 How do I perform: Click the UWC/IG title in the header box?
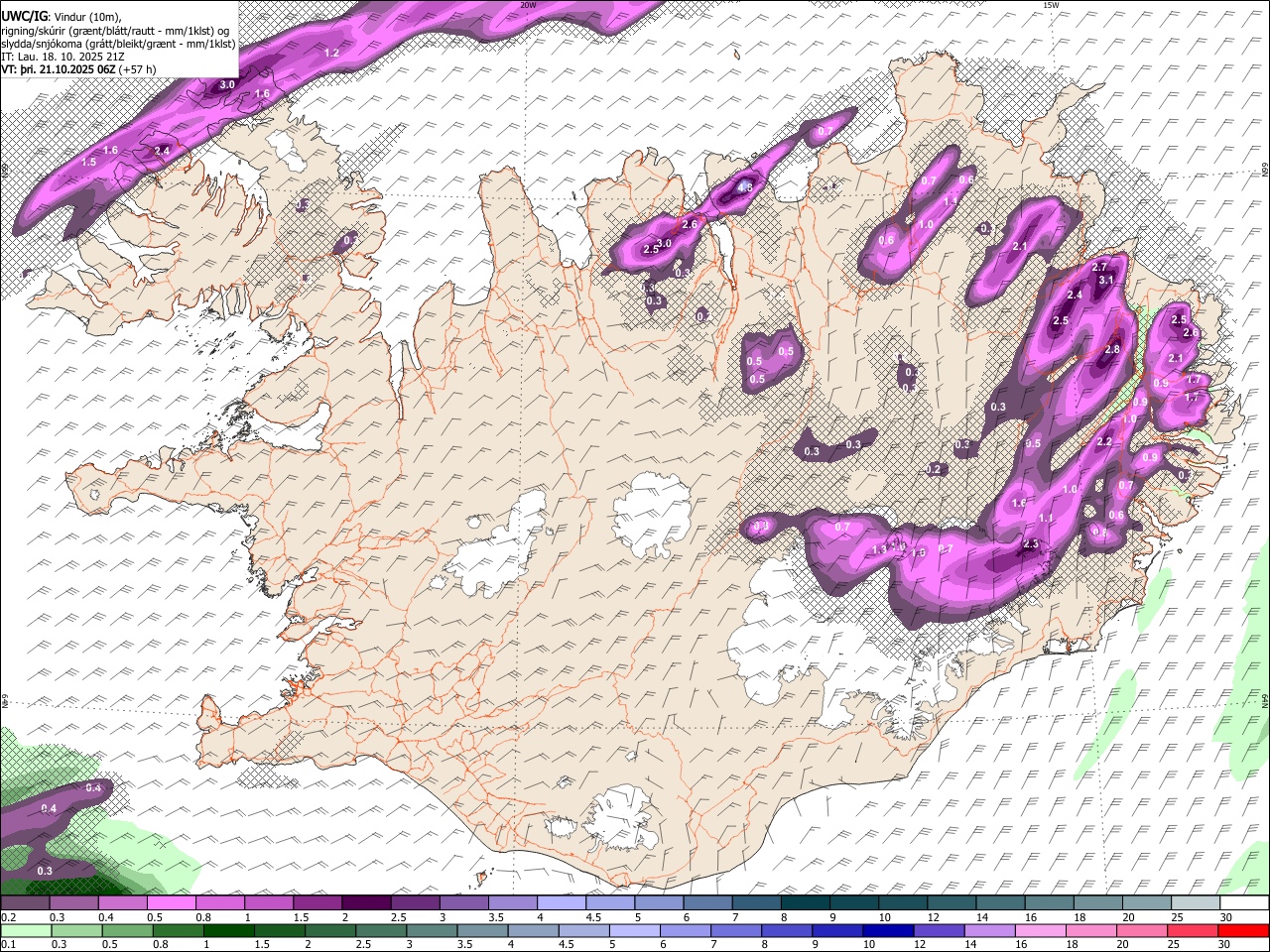(x=24, y=15)
